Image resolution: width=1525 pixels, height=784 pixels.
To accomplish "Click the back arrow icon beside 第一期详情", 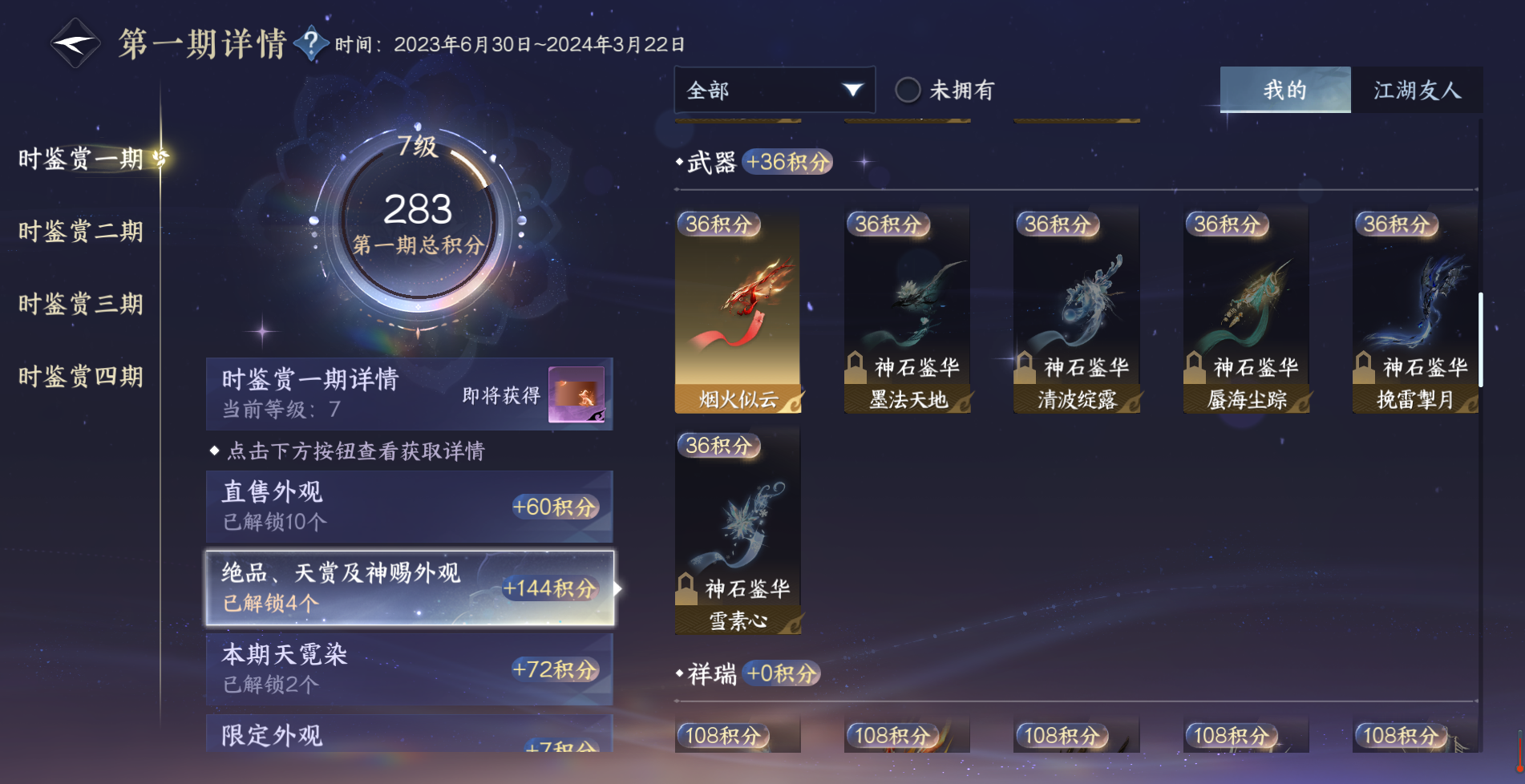I will tap(75, 43).
